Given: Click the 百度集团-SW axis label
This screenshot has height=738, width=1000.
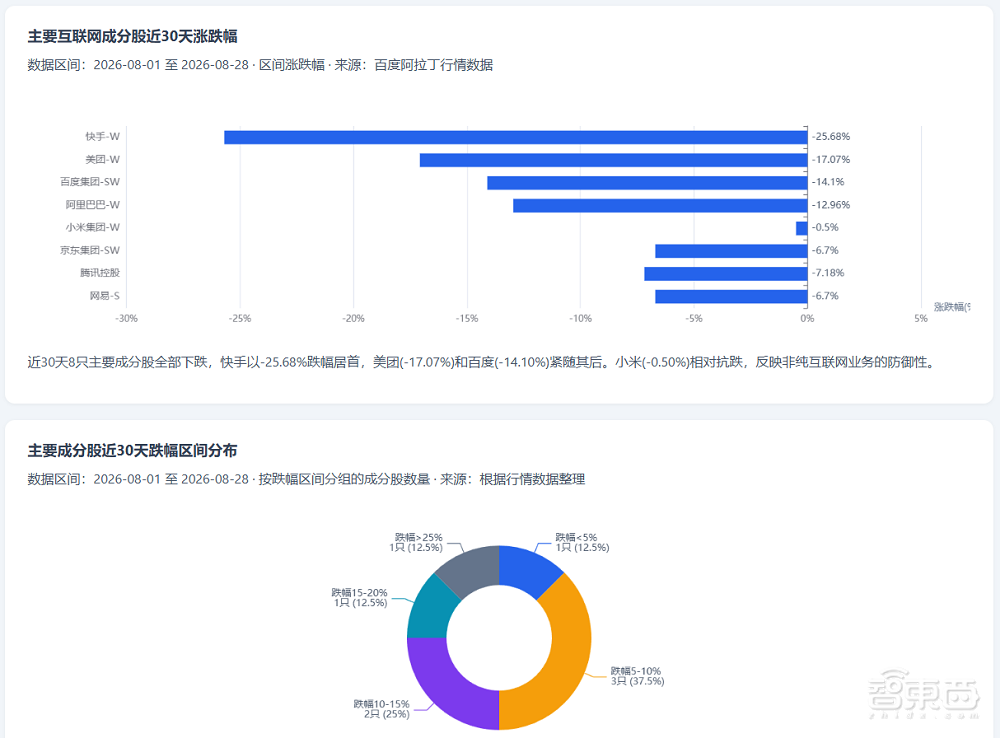Looking at the screenshot, I should [90, 182].
